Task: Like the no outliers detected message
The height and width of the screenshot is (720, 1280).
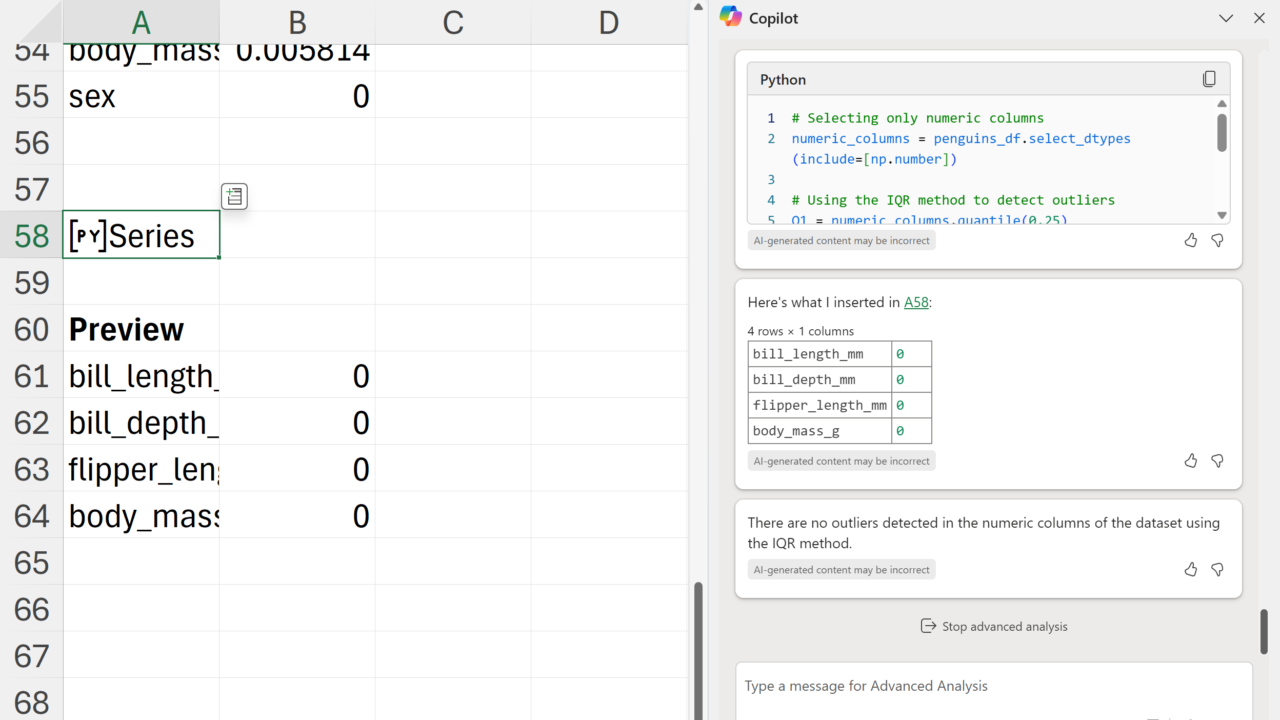Action: coord(1190,569)
